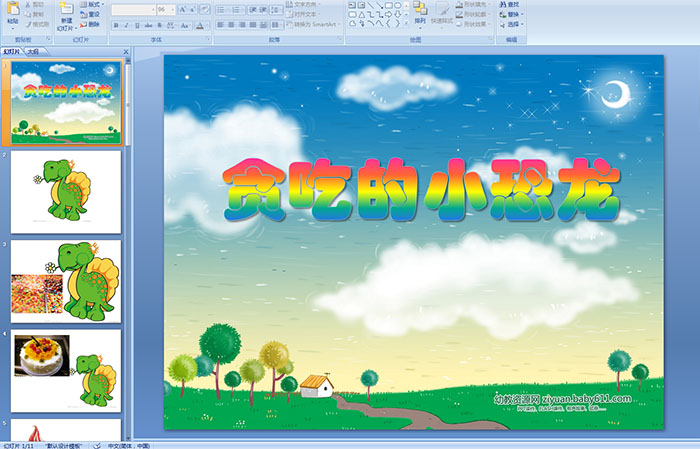Select the Text Box shape icon
This screenshot has height=449, width=700.
(x=352, y=6)
